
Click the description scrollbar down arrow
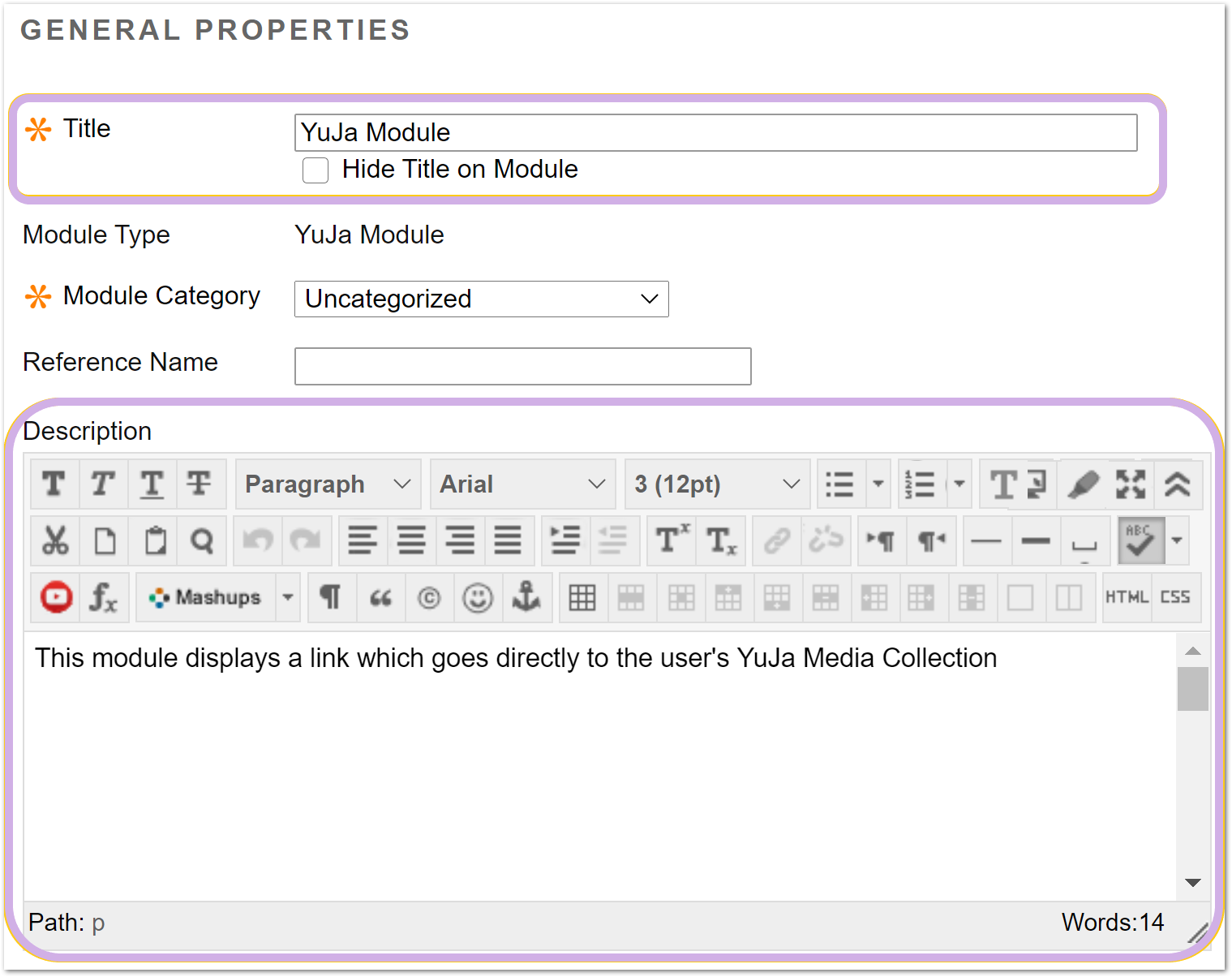1193,883
